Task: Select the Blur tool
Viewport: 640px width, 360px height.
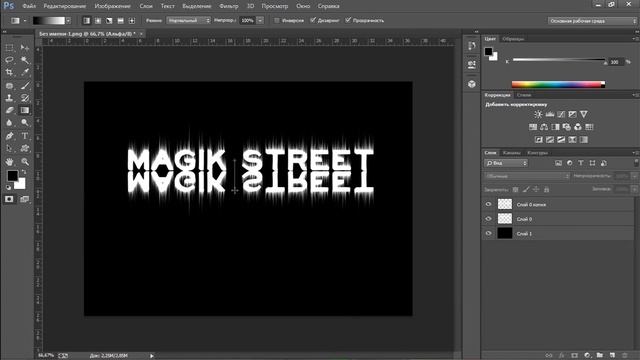Action: (9, 123)
